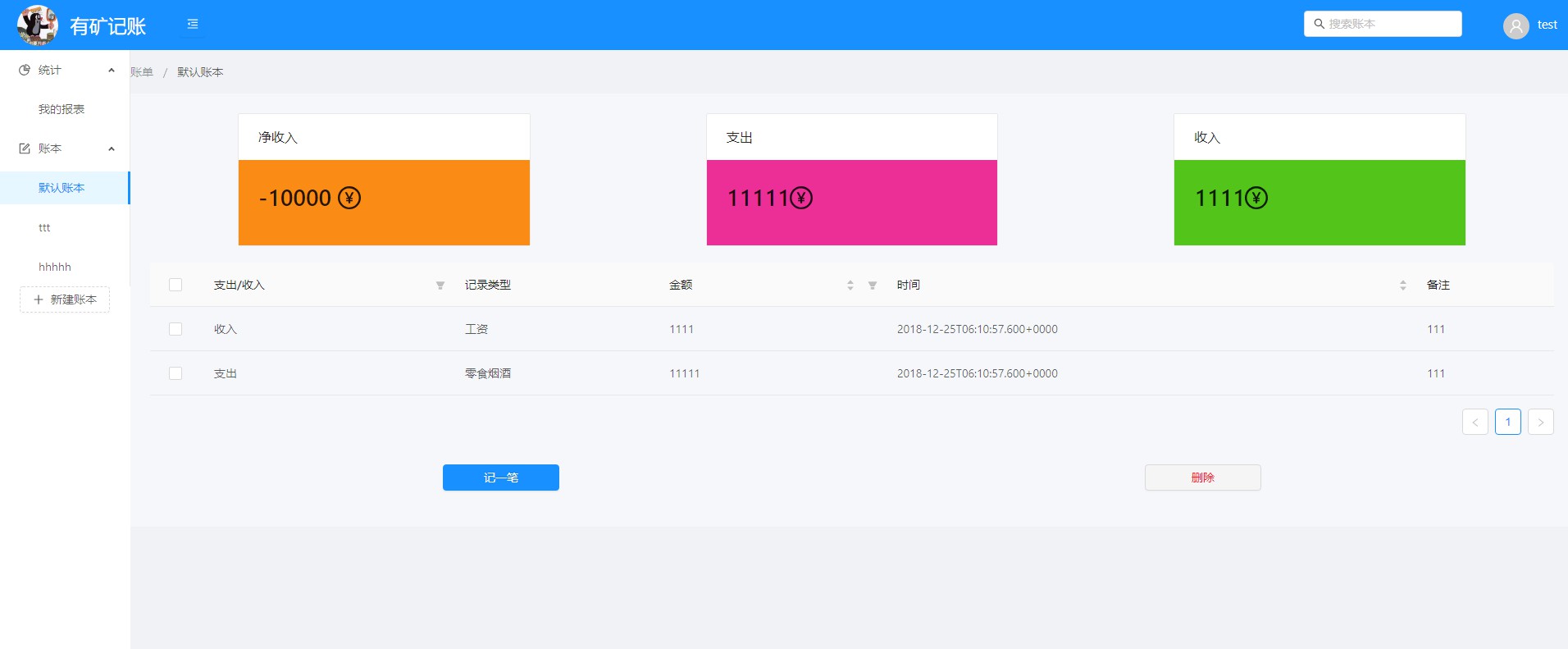Click yen icon in 净收入 card
Viewport: 1568px width, 649px height.
(x=349, y=198)
